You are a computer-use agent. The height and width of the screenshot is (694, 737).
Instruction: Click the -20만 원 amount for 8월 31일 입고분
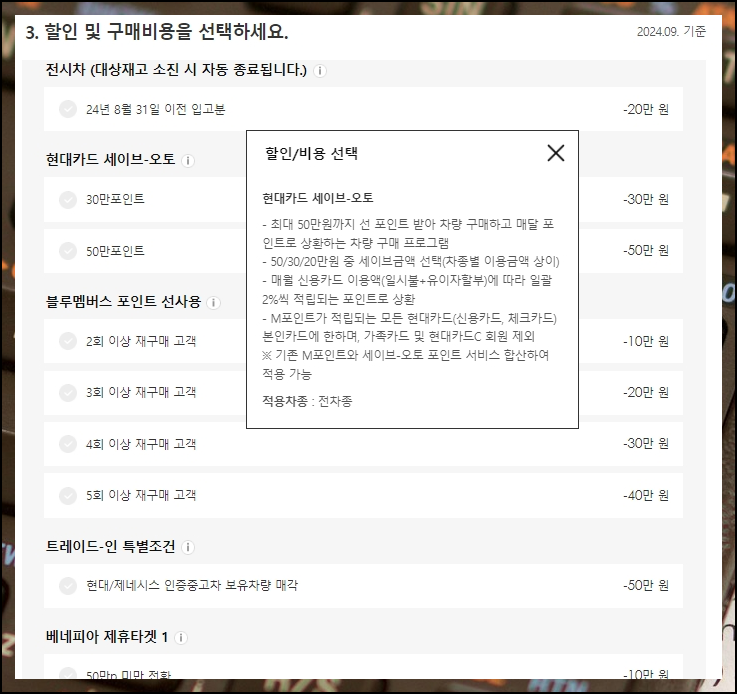click(x=646, y=109)
